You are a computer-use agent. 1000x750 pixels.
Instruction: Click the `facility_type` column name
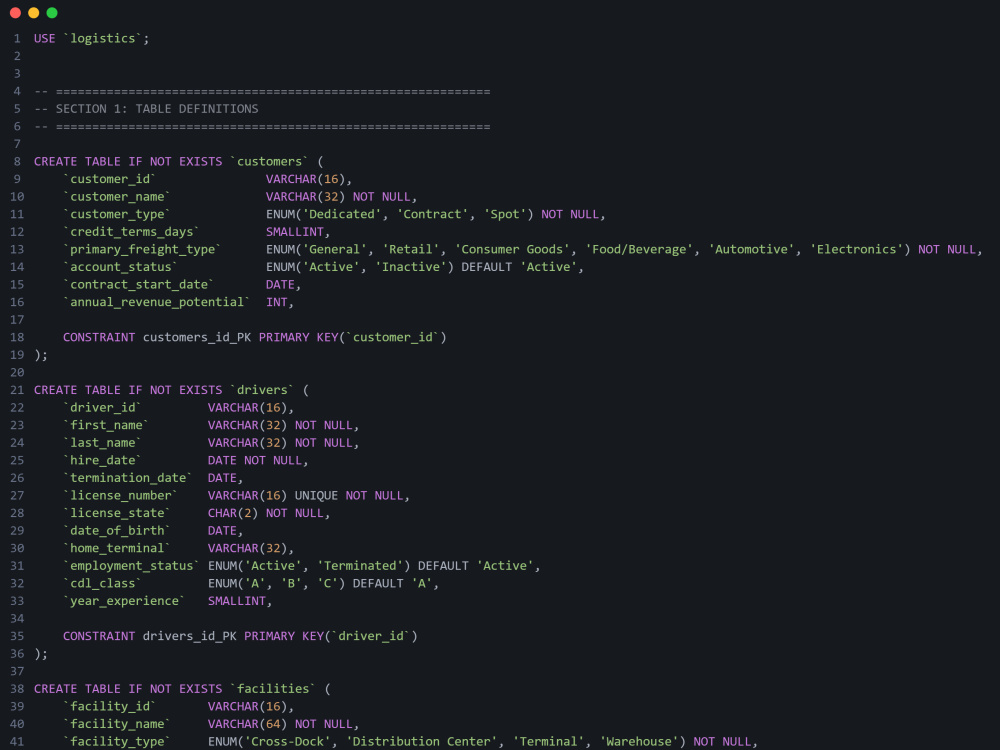click(x=117, y=742)
